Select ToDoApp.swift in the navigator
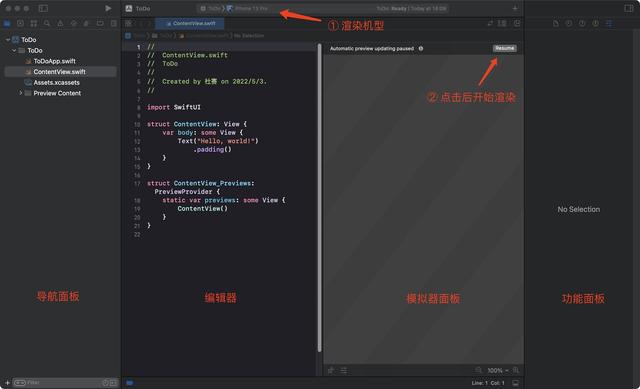The height and width of the screenshot is (389, 640). pos(55,61)
